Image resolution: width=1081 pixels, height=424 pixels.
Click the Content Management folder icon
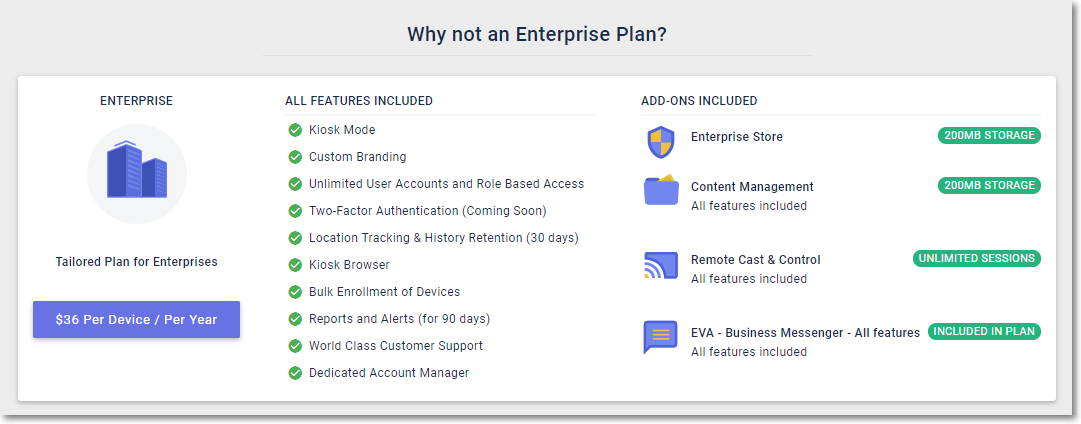click(x=661, y=190)
